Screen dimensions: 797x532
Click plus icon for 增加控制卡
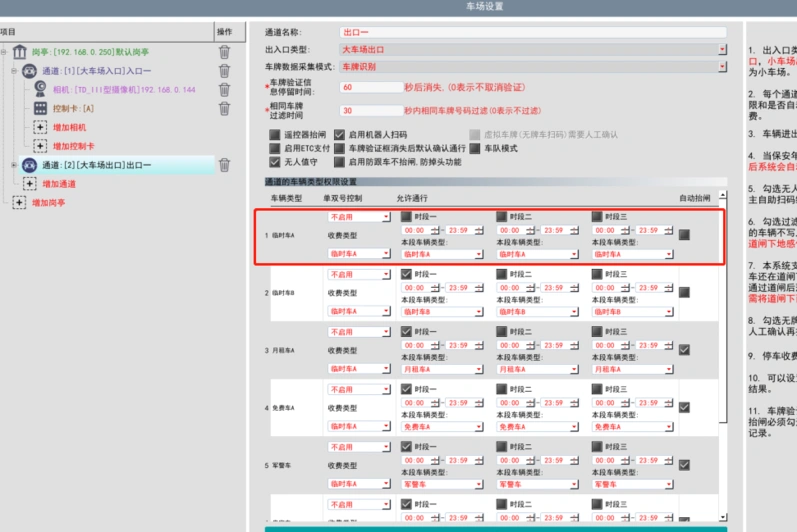(x=40, y=146)
